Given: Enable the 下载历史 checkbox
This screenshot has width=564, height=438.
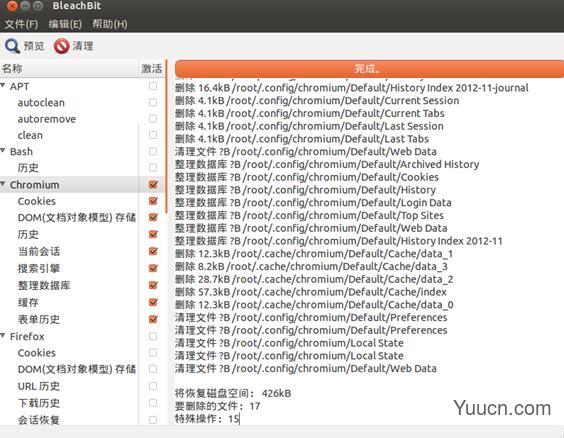Looking at the screenshot, I should coord(153,403).
